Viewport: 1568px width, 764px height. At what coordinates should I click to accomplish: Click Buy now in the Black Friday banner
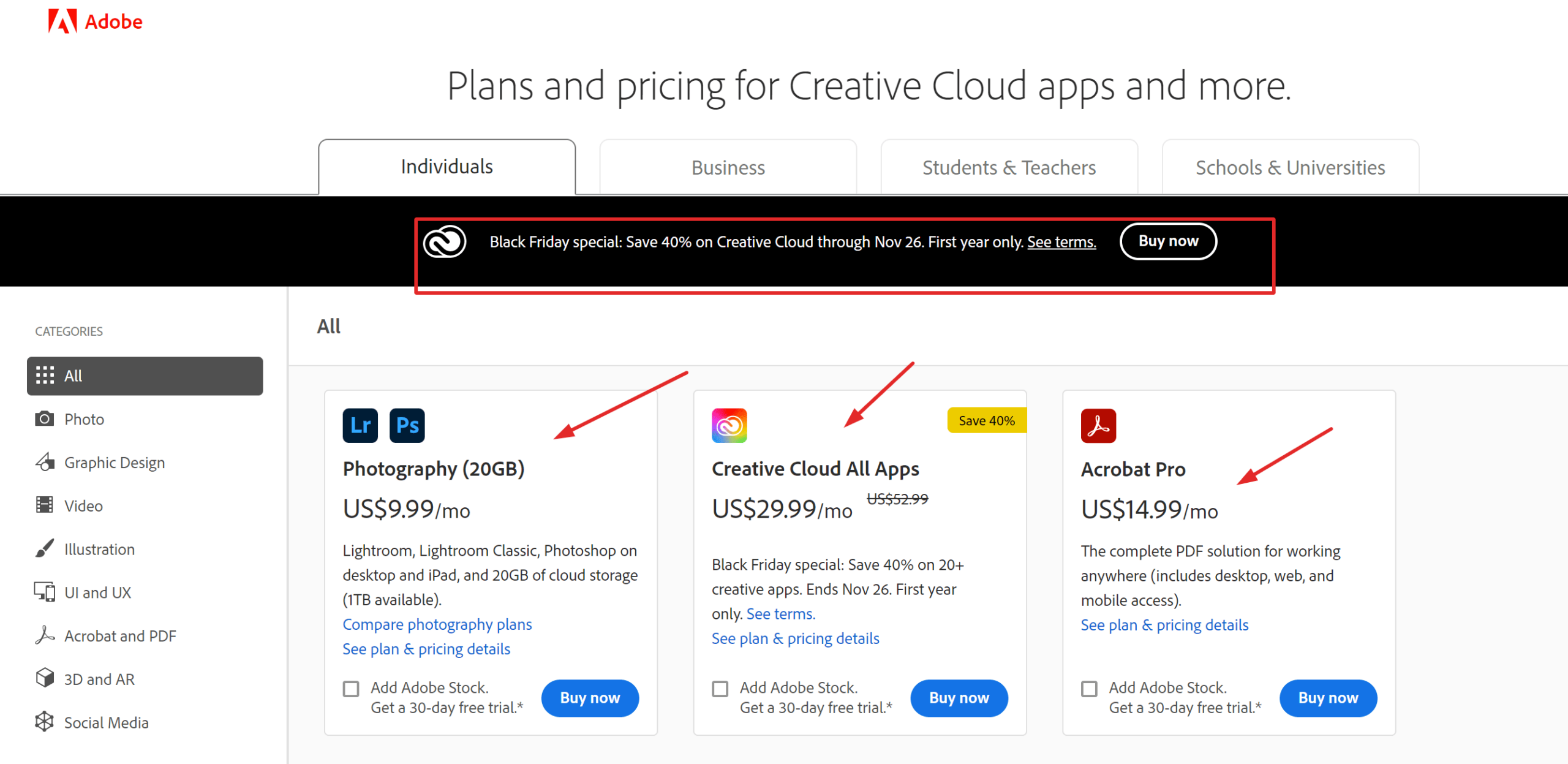pos(1167,241)
